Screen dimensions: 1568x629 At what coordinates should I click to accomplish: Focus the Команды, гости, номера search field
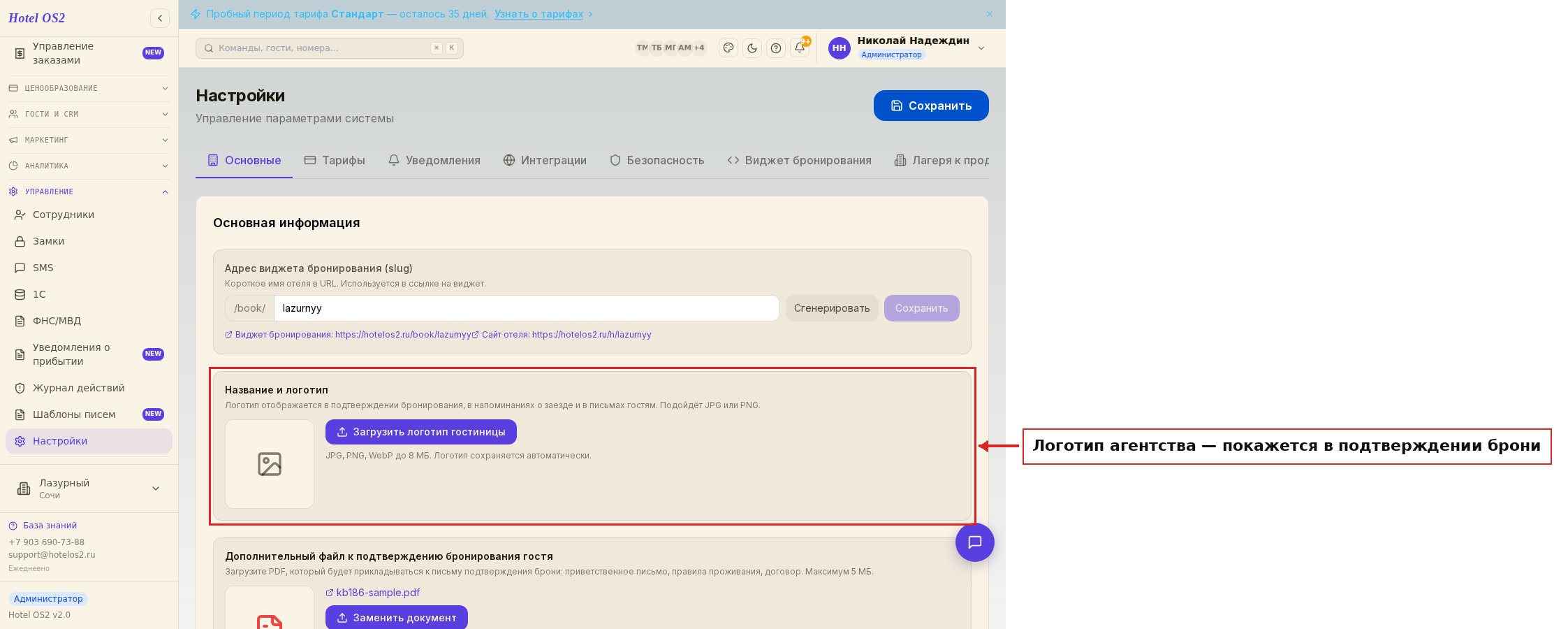click(330, 48)
